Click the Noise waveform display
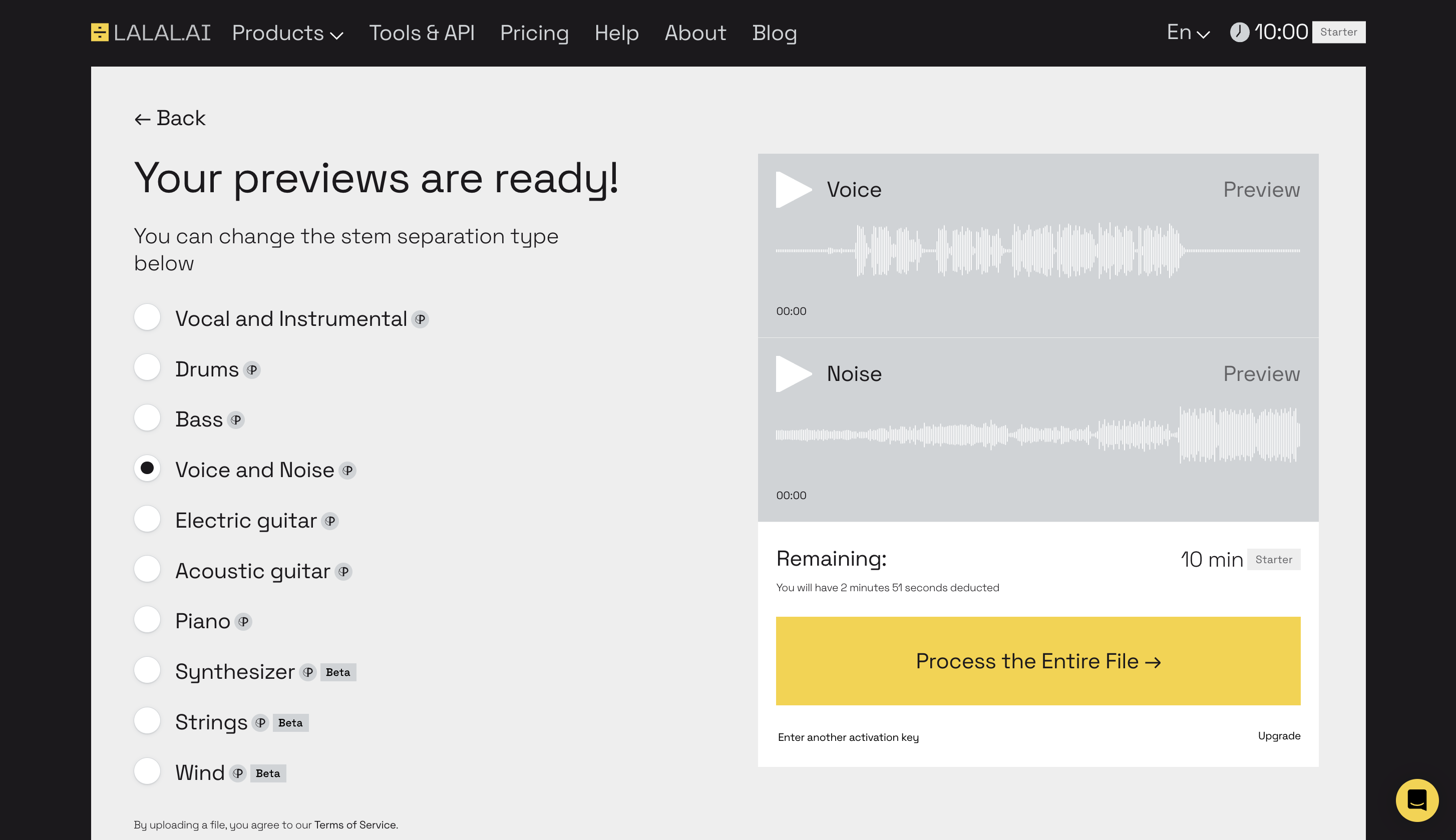The height and width of the screenshot is (840, 1456). click(x=1038, y=441)
